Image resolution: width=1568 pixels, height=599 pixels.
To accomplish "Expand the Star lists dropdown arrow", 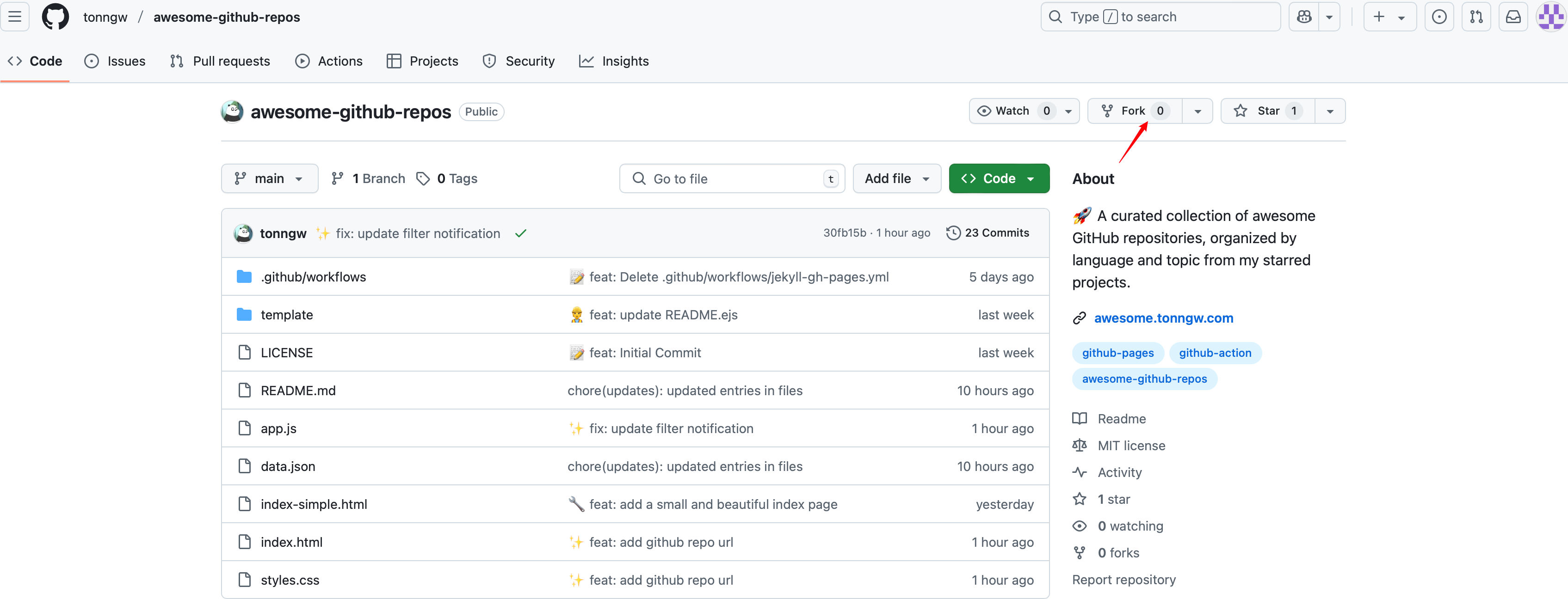I will coord(1330,111).
